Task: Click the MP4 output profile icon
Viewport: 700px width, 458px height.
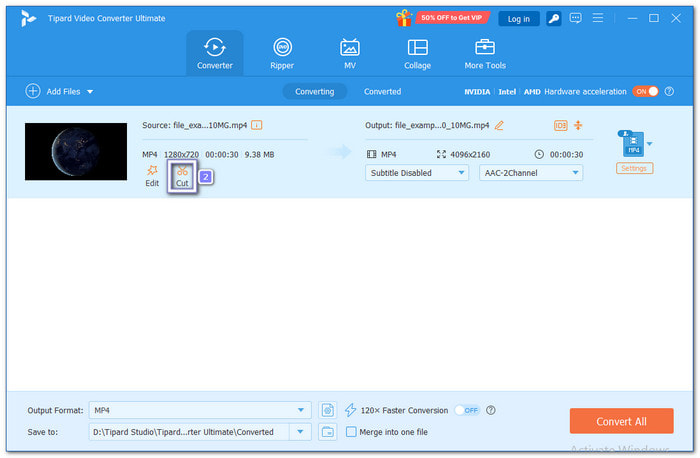Action: (x=632, y=143)
